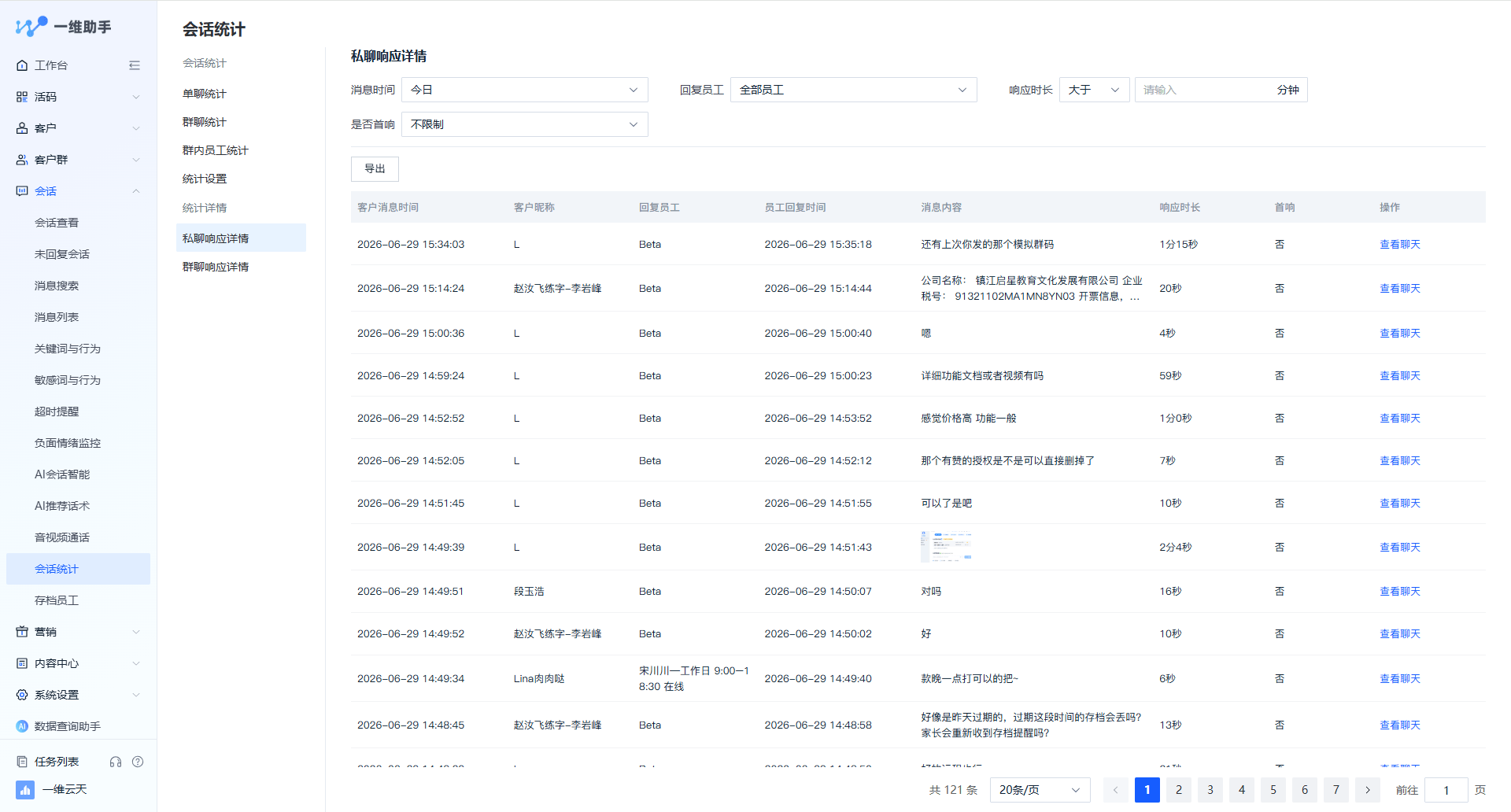Collapse the 会话 menu chevron
Viewport: 1511px width, 812px height.
tap(135, 191)
